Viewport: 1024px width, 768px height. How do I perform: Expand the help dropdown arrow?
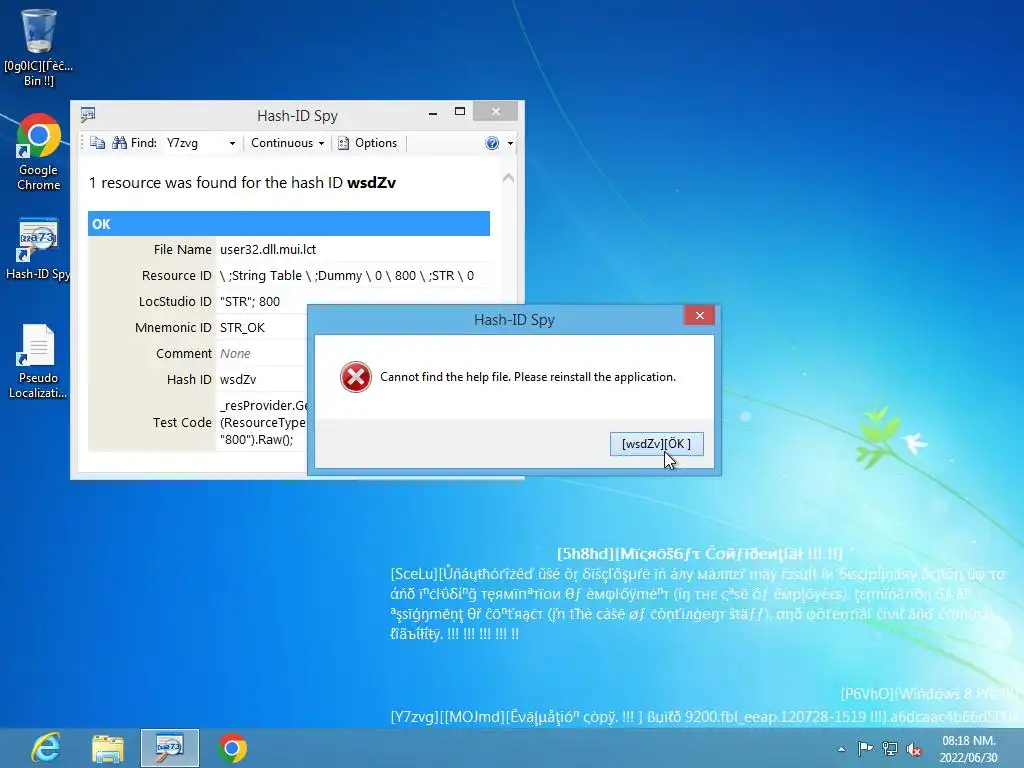coord(511,144)
